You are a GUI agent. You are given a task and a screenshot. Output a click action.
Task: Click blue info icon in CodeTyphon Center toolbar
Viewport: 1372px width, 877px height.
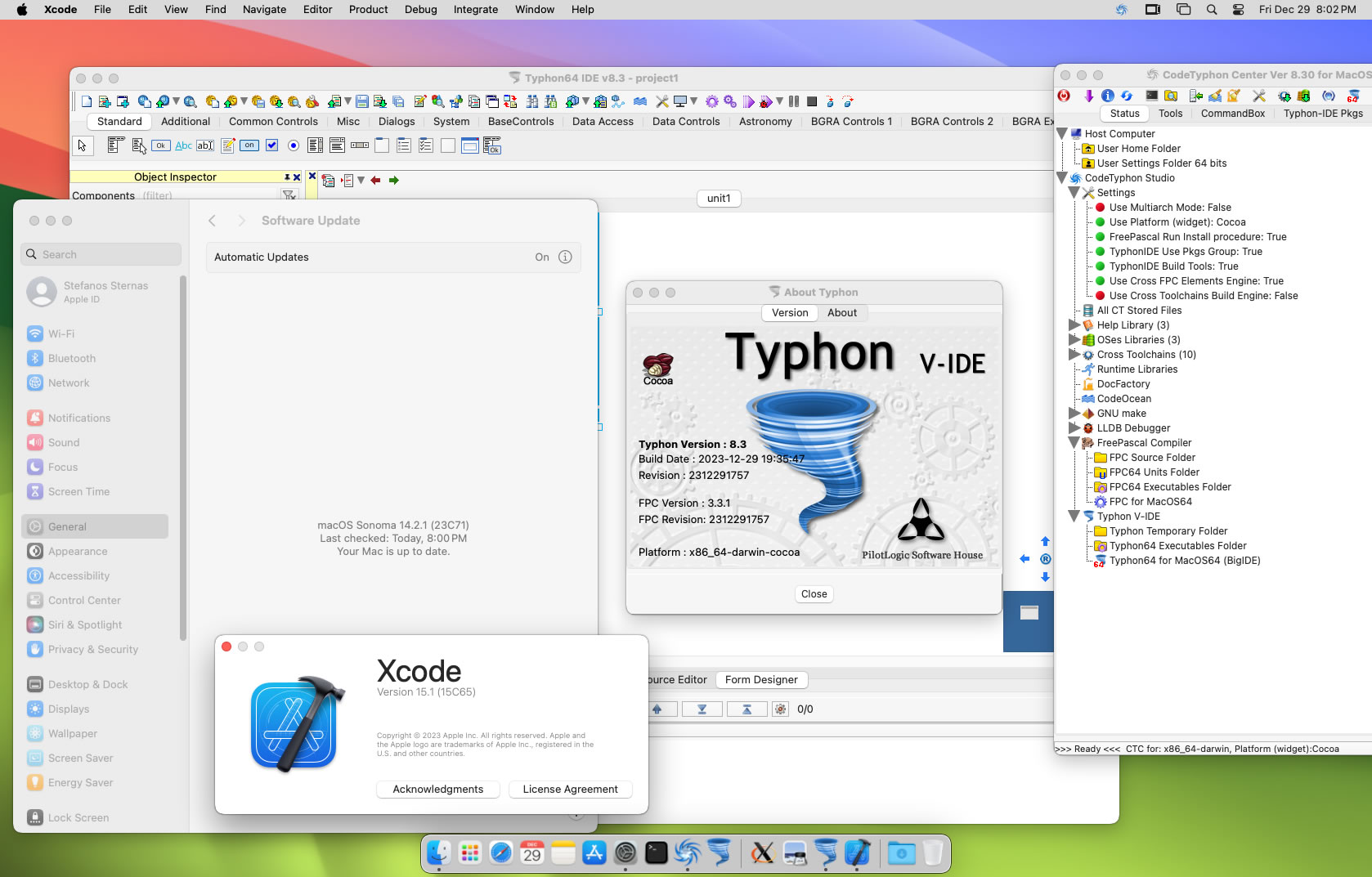coord(1108,96)
